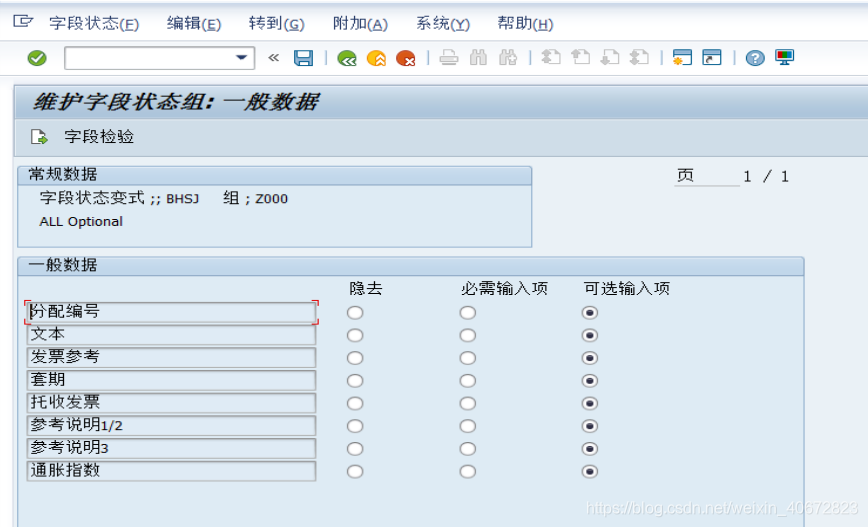
Task: Open the 字段状态(F) menu
Action: pyautogui.click(x=94, y=23)
